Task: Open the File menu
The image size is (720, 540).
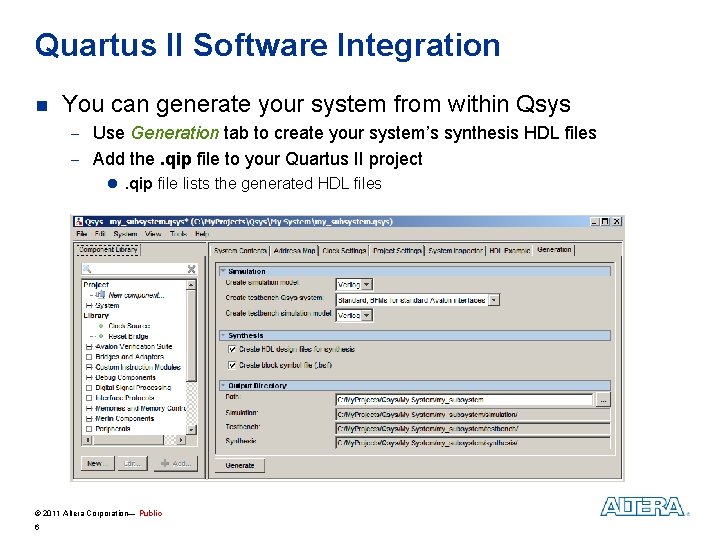Action: pyautogui.click(x=82, y=234)
